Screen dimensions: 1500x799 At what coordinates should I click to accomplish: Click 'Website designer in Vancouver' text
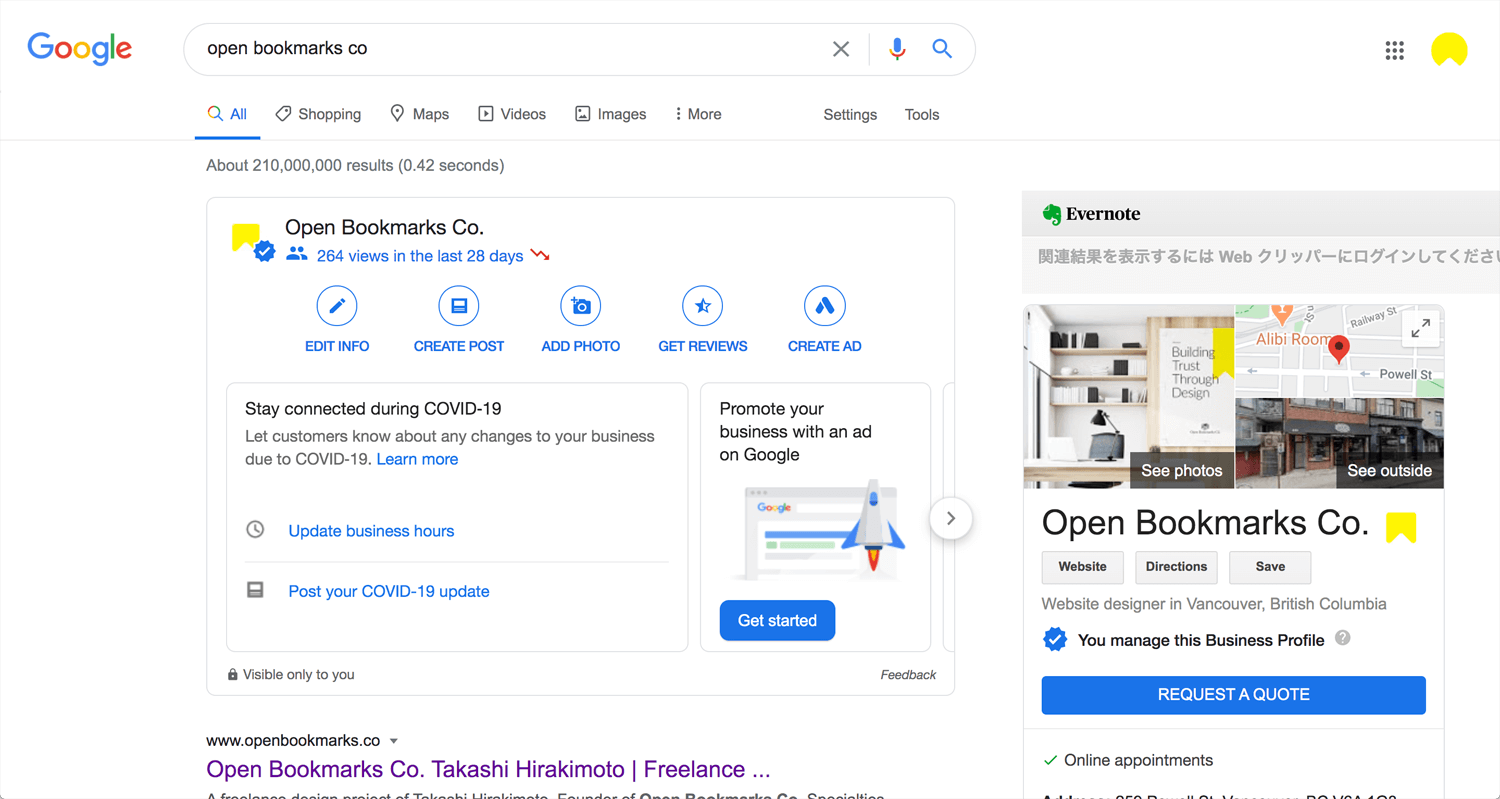point(1214,604)
